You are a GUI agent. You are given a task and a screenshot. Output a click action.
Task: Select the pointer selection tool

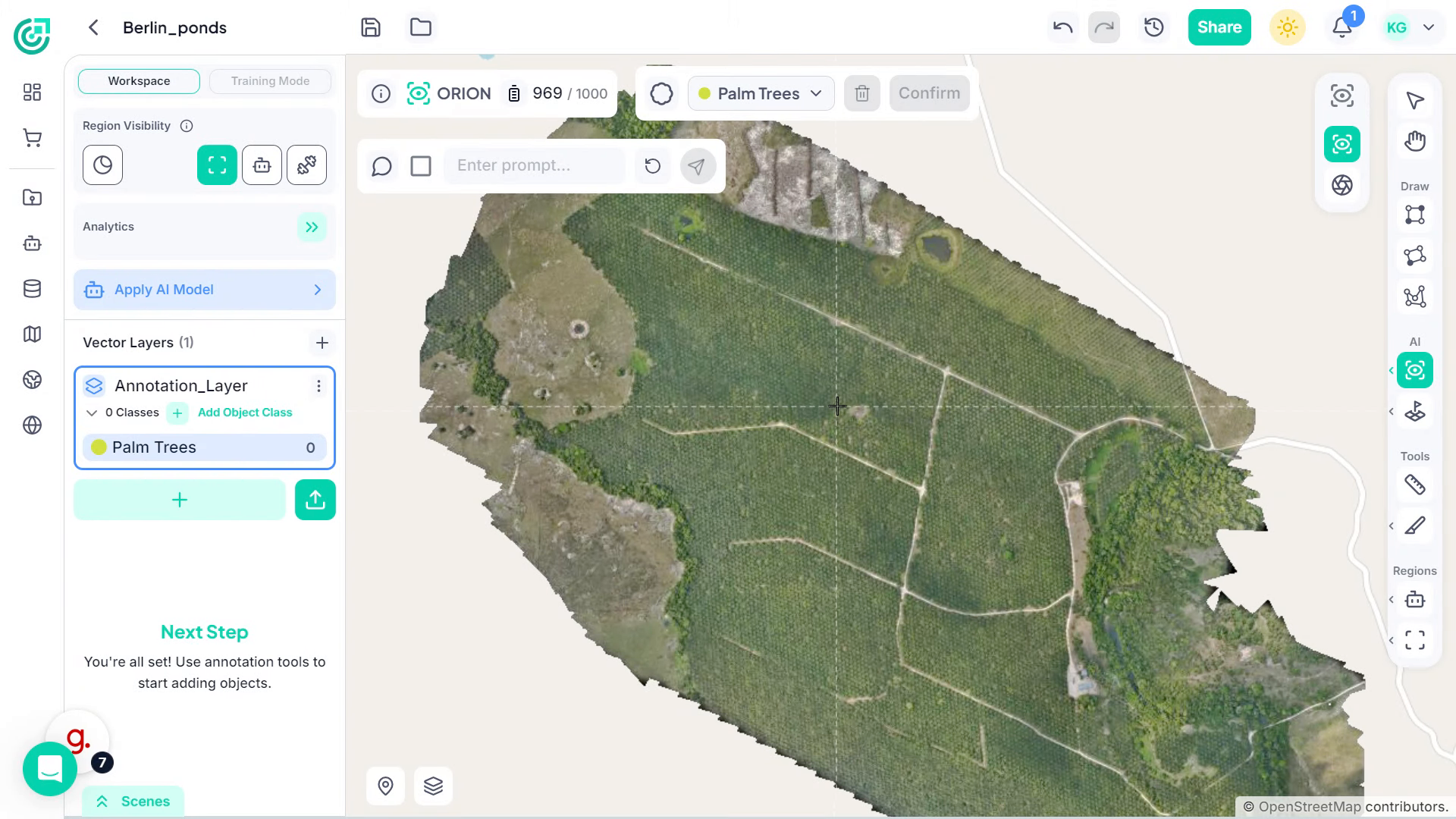tap(1415, 101)
